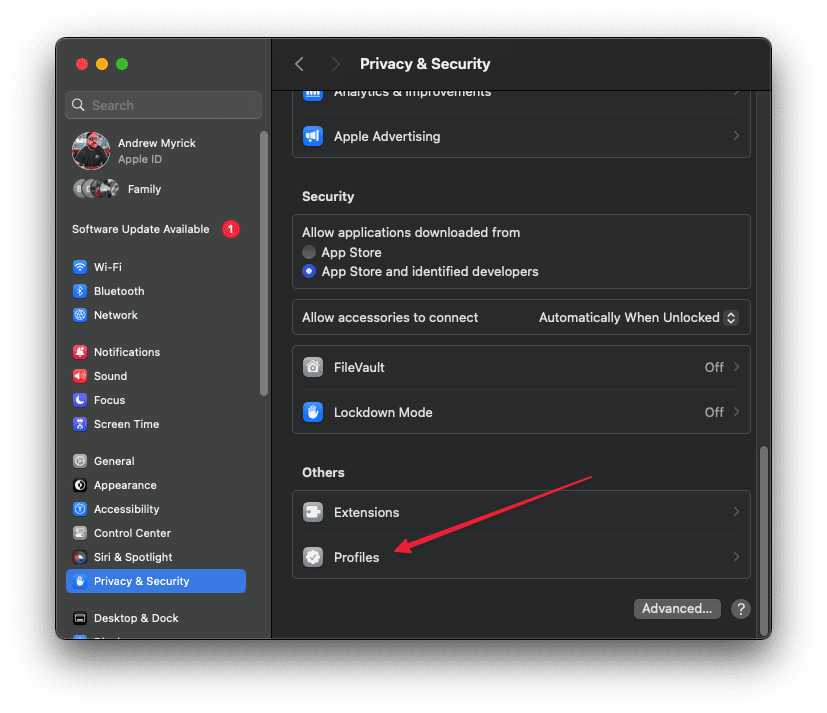This screenshot has height=713, width=827.
Task: Click Lockdown Mode Off status text
Action: (714, 412)
